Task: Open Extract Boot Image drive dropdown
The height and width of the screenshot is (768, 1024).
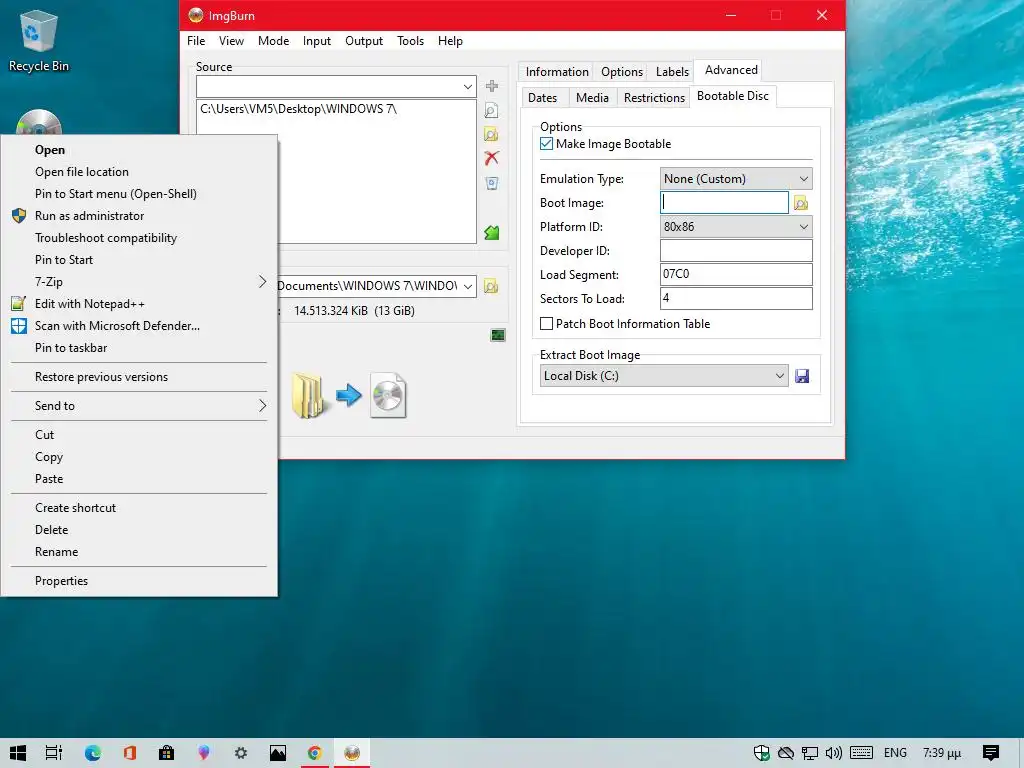Action: (779, 376)
